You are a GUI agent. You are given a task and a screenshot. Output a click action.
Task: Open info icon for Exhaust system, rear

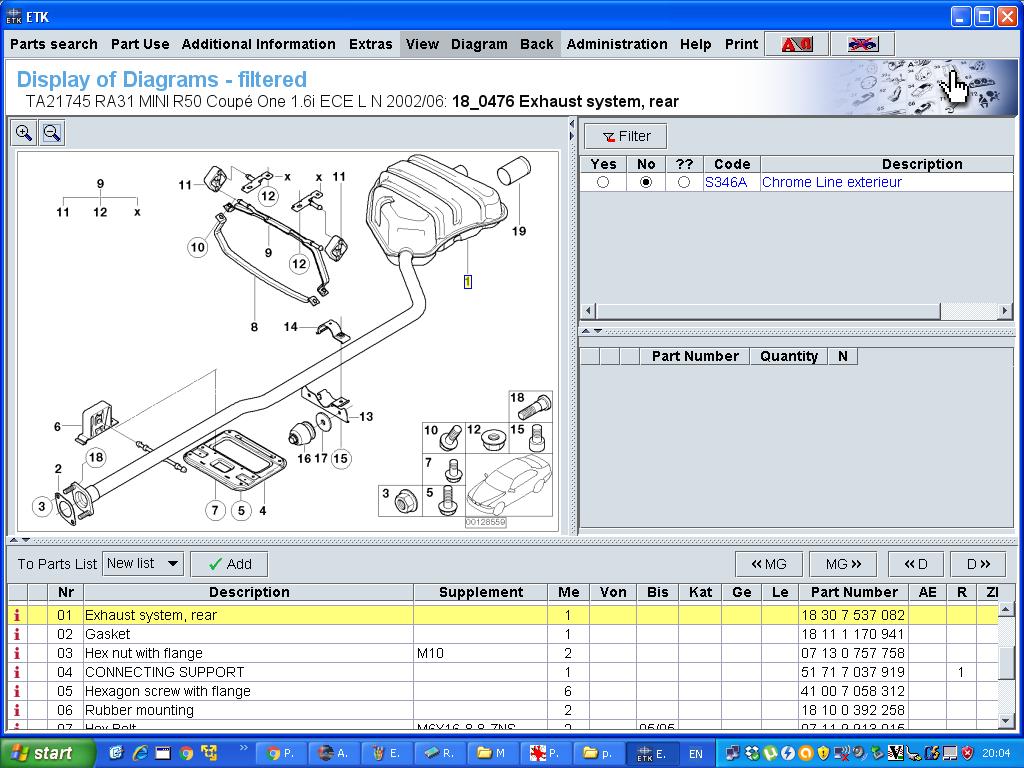[17, 615]
